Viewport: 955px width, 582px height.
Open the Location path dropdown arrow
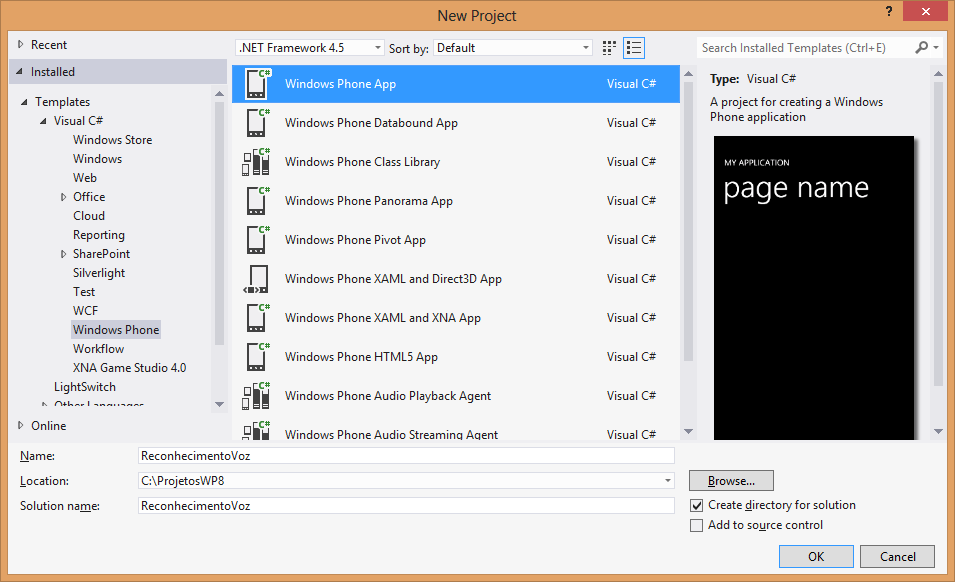(x=668, y=481)
